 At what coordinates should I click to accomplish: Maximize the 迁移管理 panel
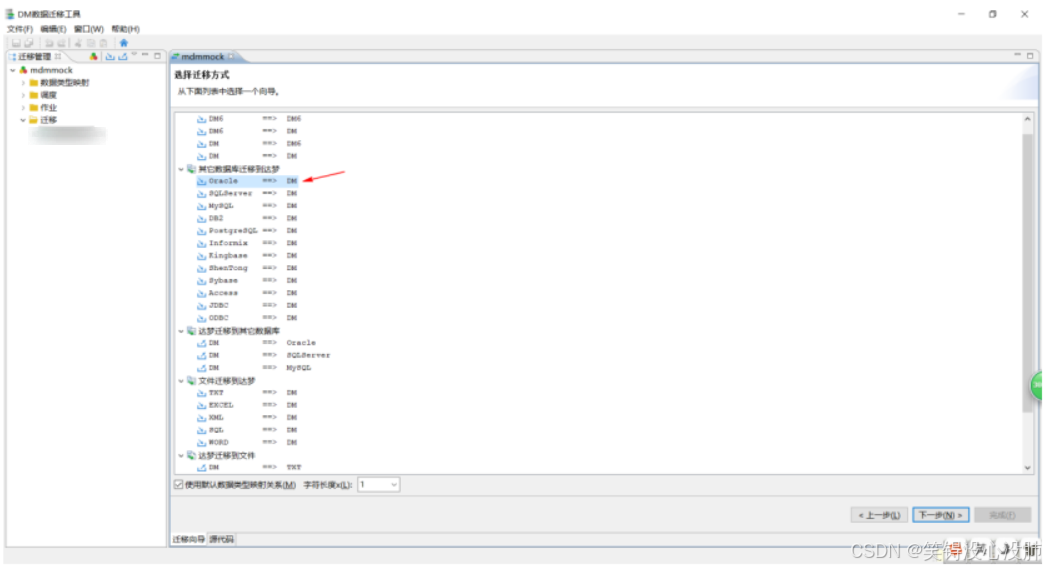[157, 56]
